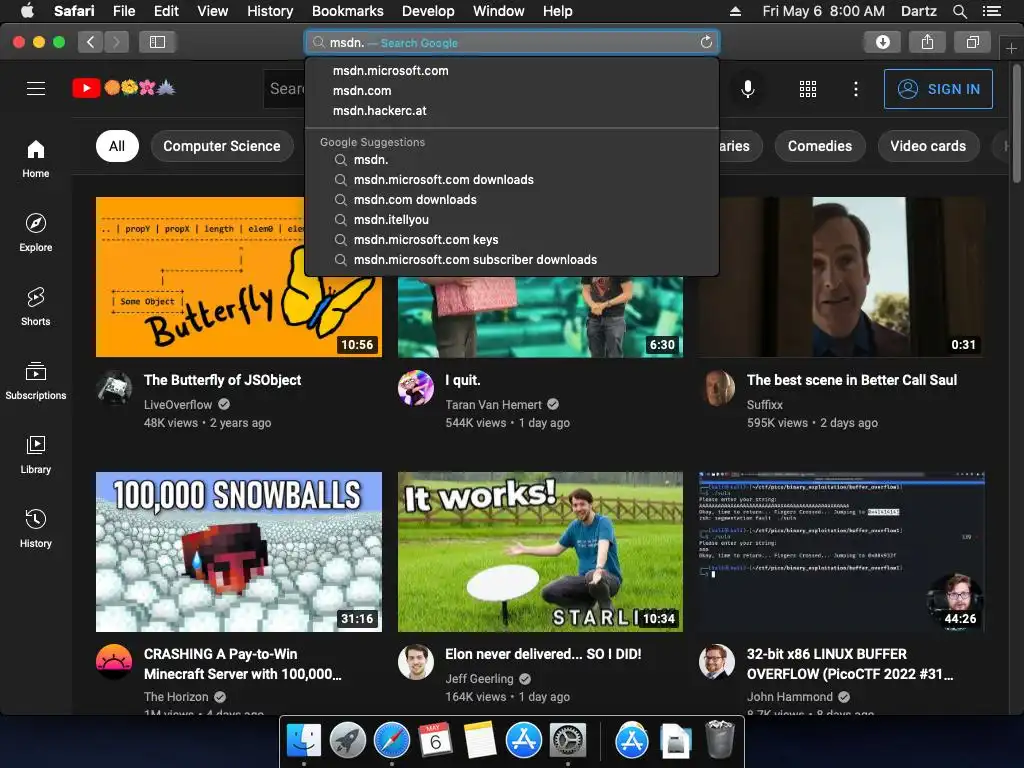The height and width of the screenshot is (768, 1024).
Task: Click the eject icon in menu bar
Action: pos(735,11)
